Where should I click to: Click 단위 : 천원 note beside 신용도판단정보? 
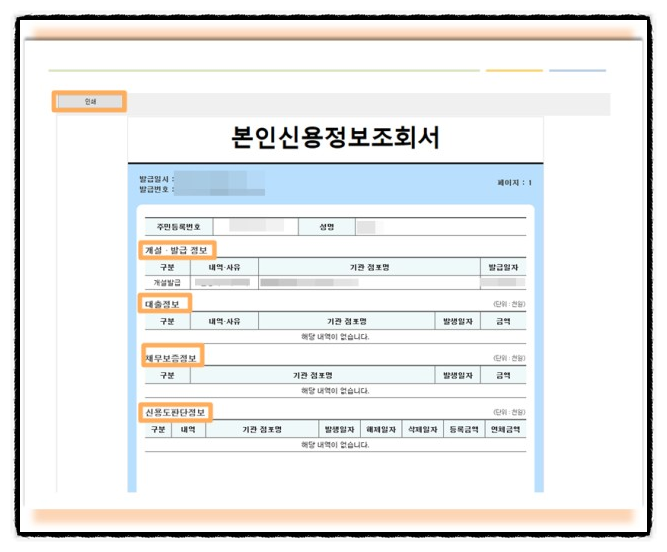509,412
